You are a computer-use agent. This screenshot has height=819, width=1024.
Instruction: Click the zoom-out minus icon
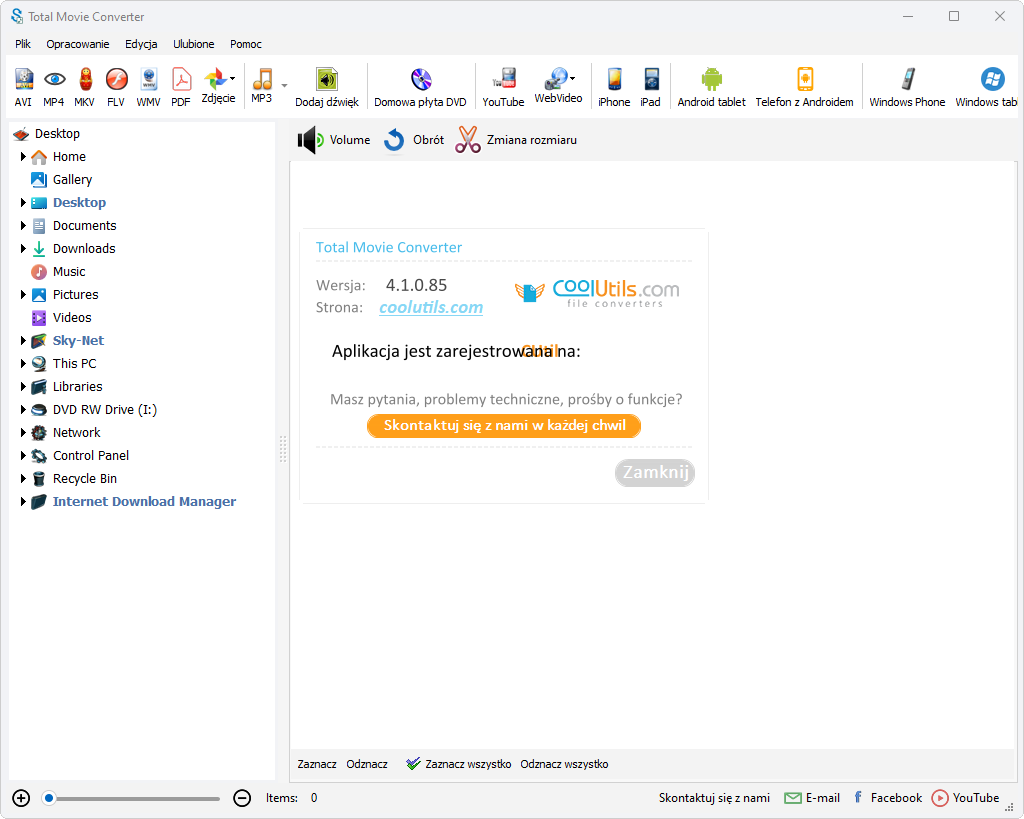[x=242, y=798]
